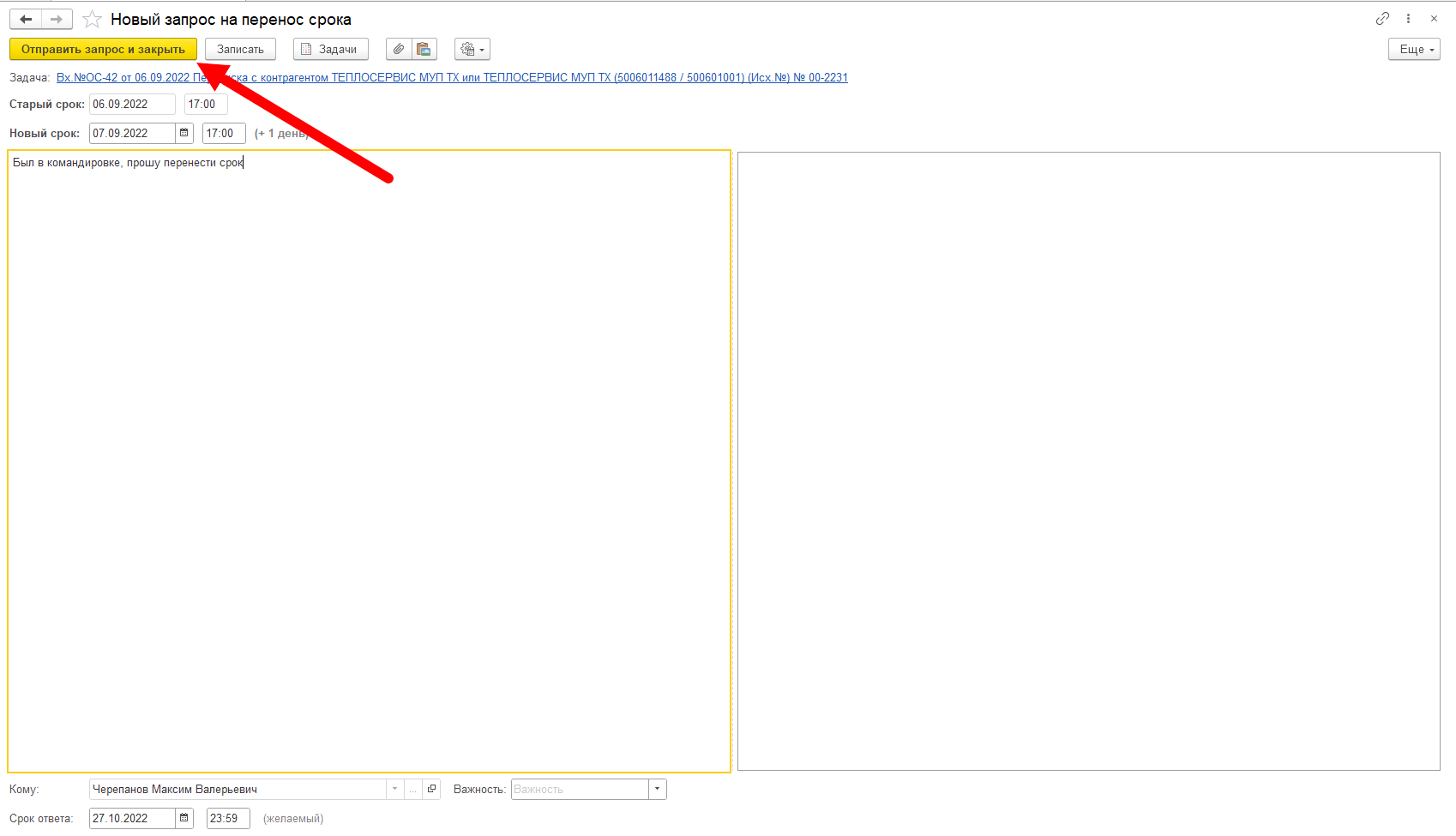Open the Еще menu

click(1414, 49)
